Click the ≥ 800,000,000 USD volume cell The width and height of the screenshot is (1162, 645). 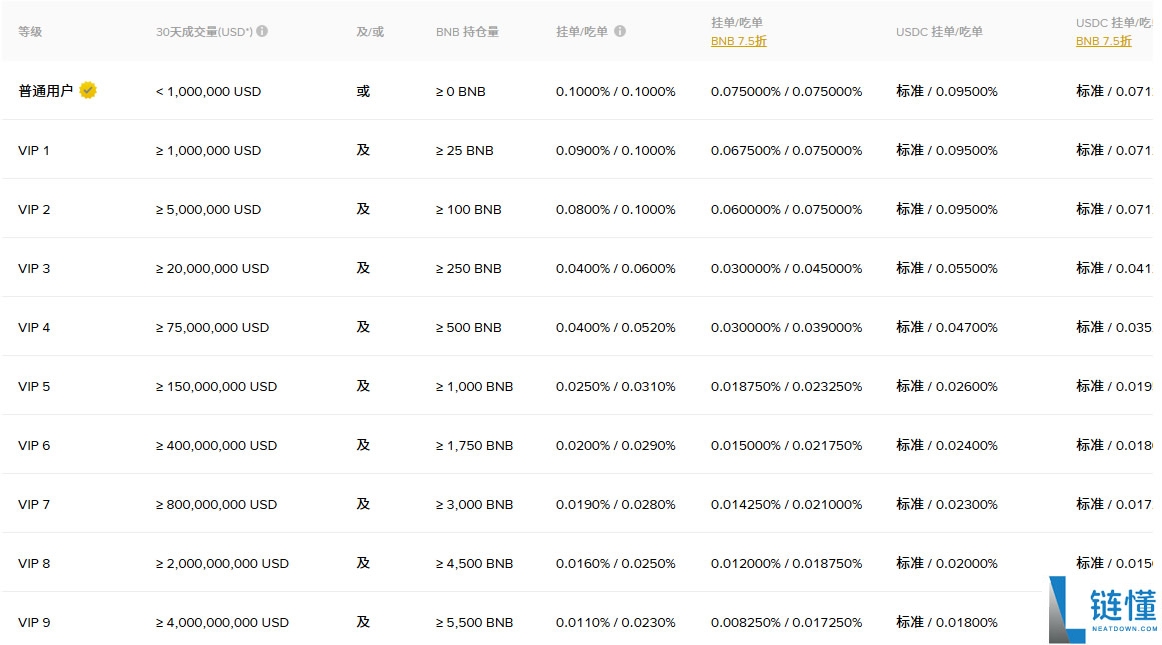(216, 505)
